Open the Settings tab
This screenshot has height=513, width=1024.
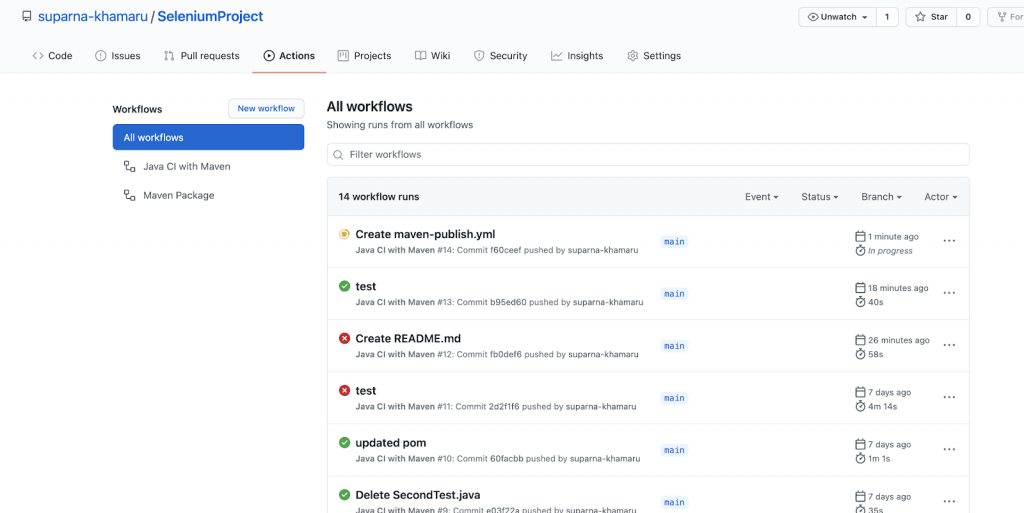click(x=653, y=56)
